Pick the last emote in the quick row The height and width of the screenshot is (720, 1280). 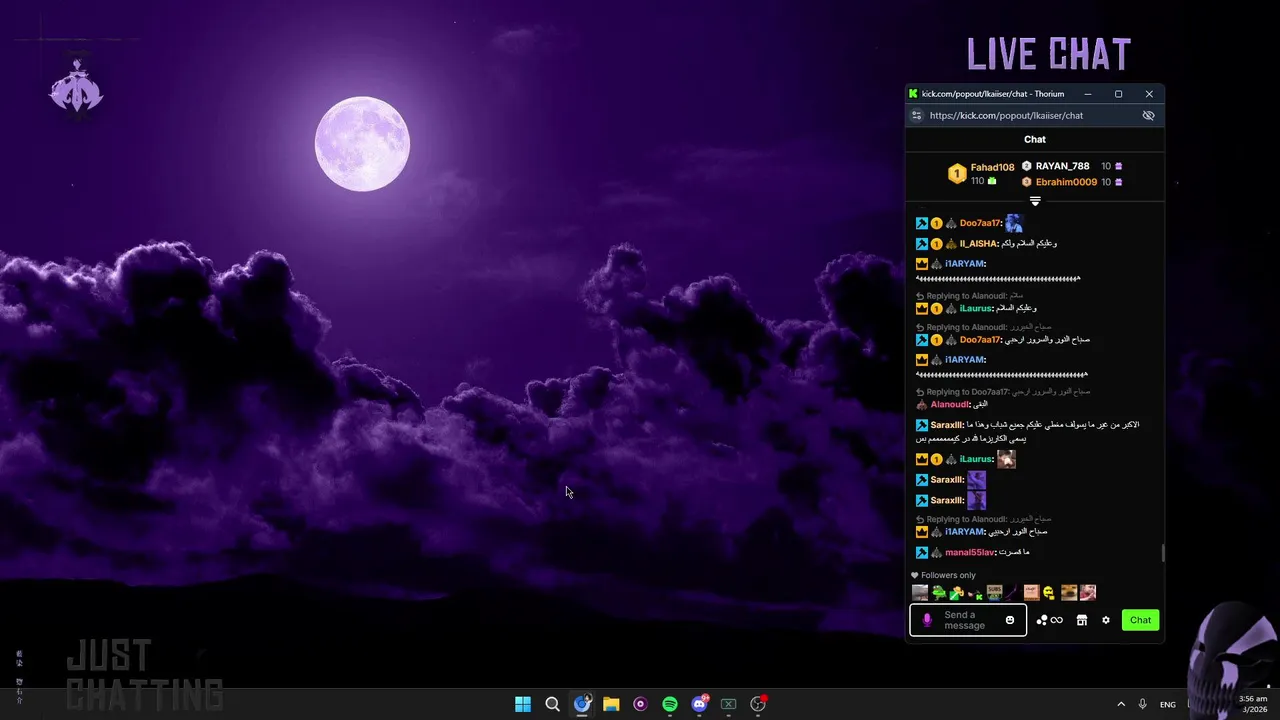[x=1088, y=593]
